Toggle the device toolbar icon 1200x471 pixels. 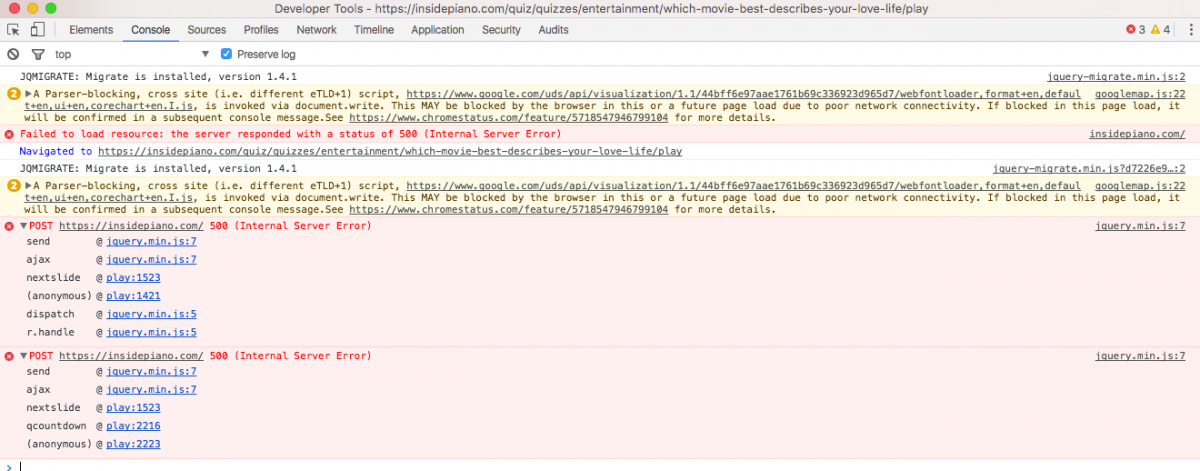(x=37, y=30)
